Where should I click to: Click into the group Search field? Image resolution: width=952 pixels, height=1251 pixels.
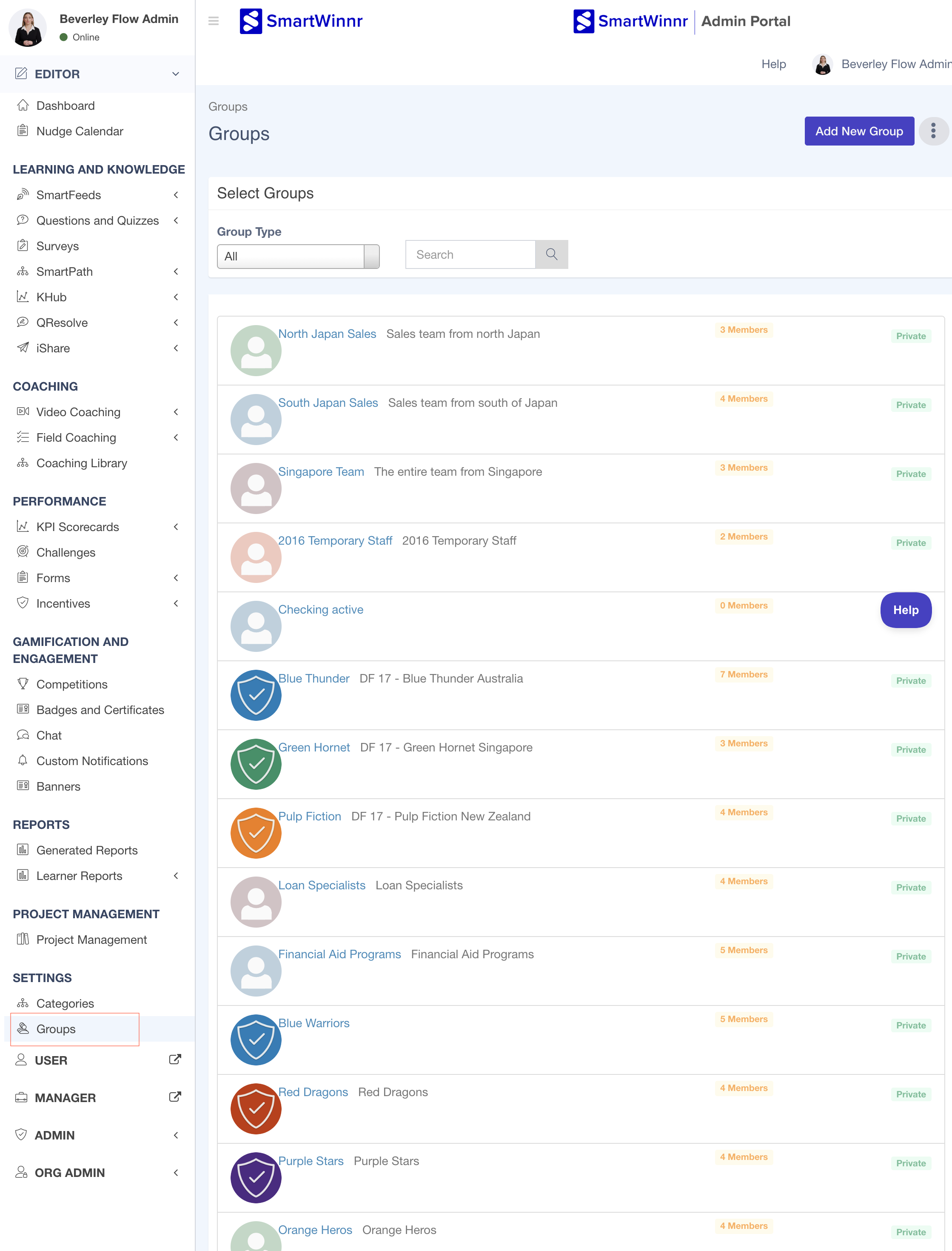point(470,254)
